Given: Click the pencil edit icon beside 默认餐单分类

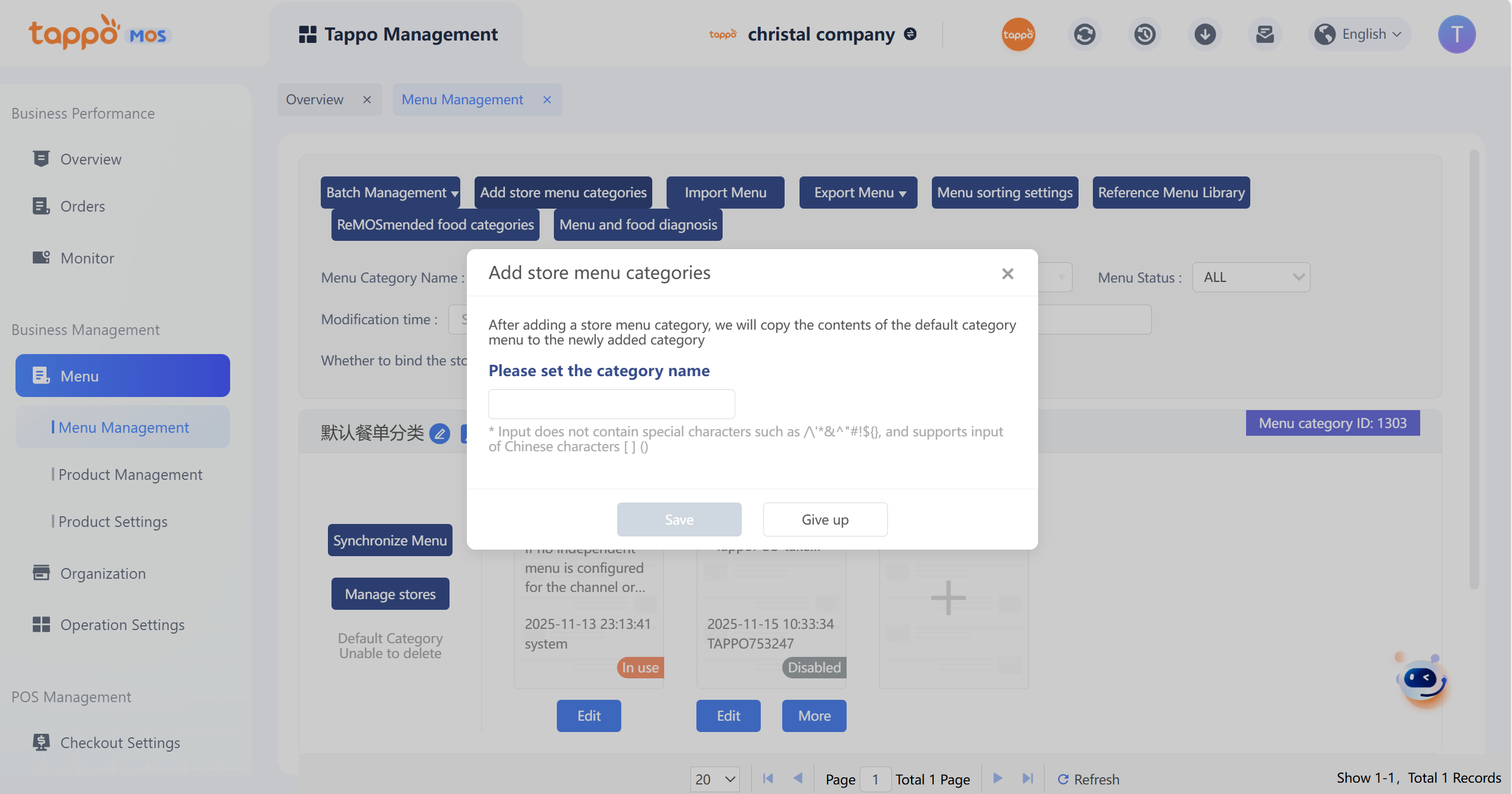Looking at the screenshot, I should 440,433.
